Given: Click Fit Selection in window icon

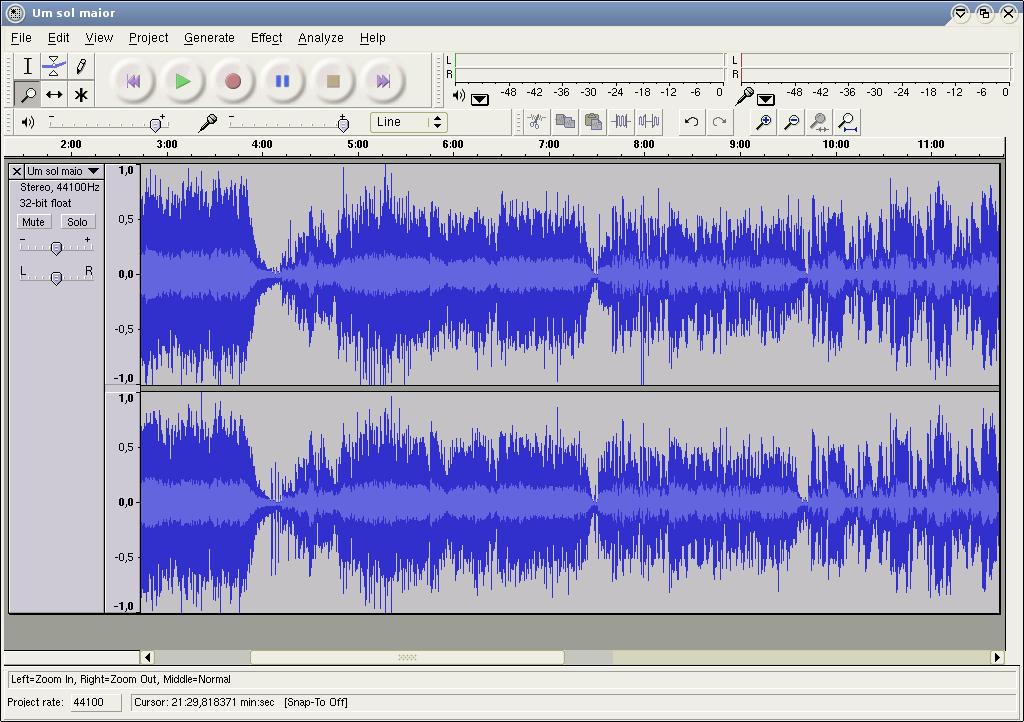Looking at the screenshot, I should coord(819,121).
